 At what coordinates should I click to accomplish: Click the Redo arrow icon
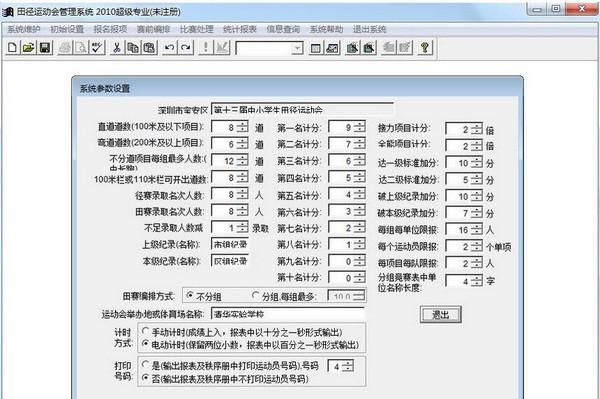186,47
